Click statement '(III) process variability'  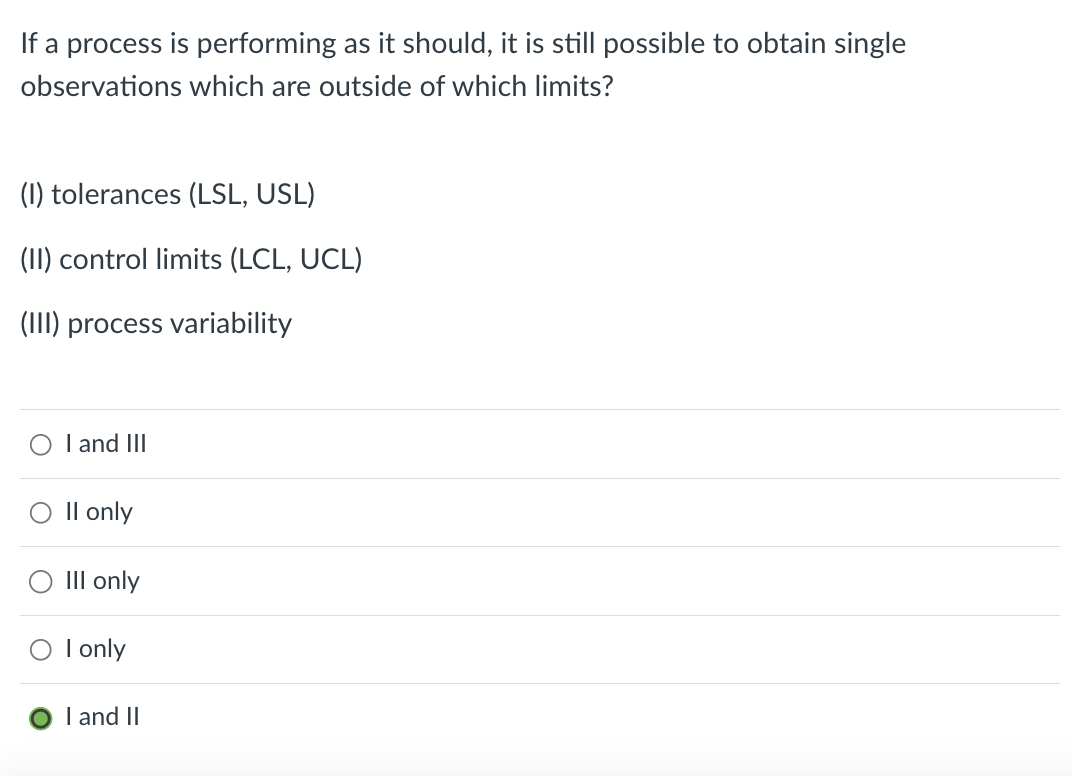coord(156,324)
